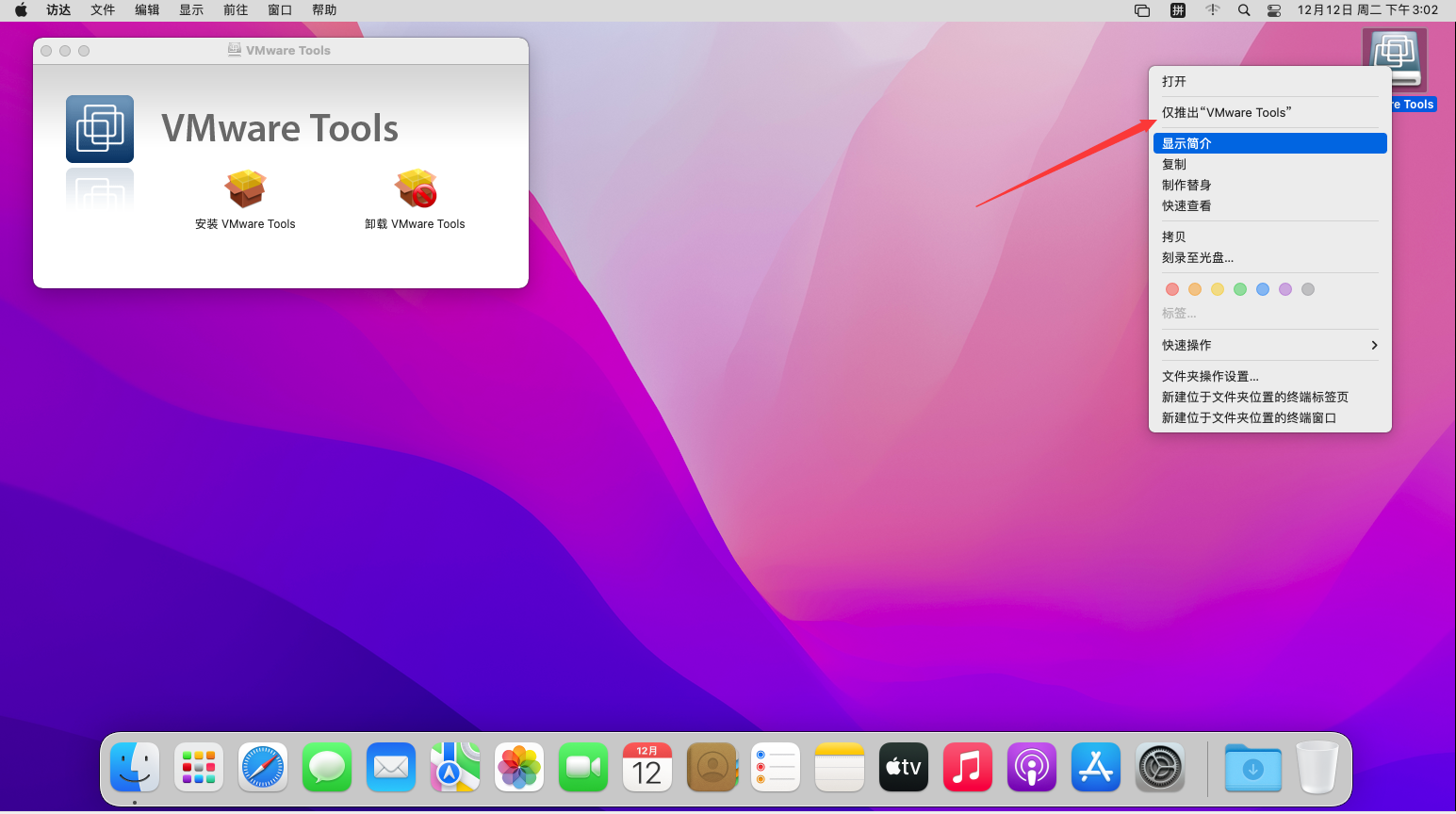Viewport: 1456px width, 814px height.
Task: Choose 打开 in the context menu
Action: (1270, 82)
